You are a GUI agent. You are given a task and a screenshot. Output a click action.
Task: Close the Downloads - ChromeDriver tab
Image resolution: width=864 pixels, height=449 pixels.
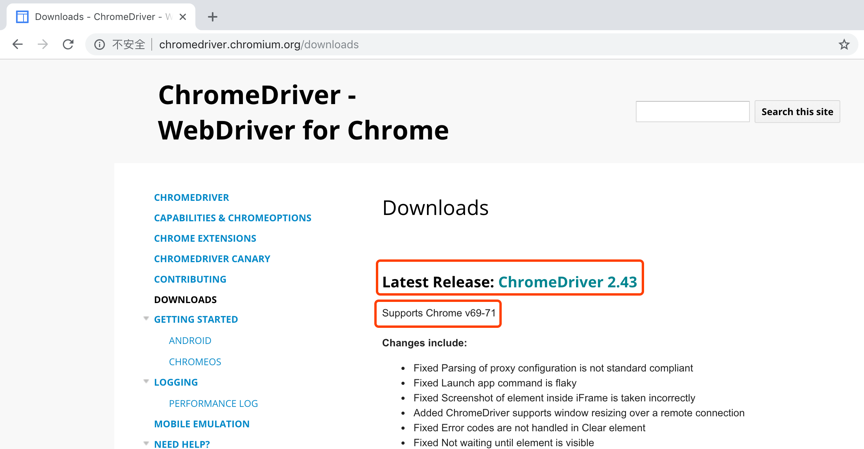click(183, 17)
